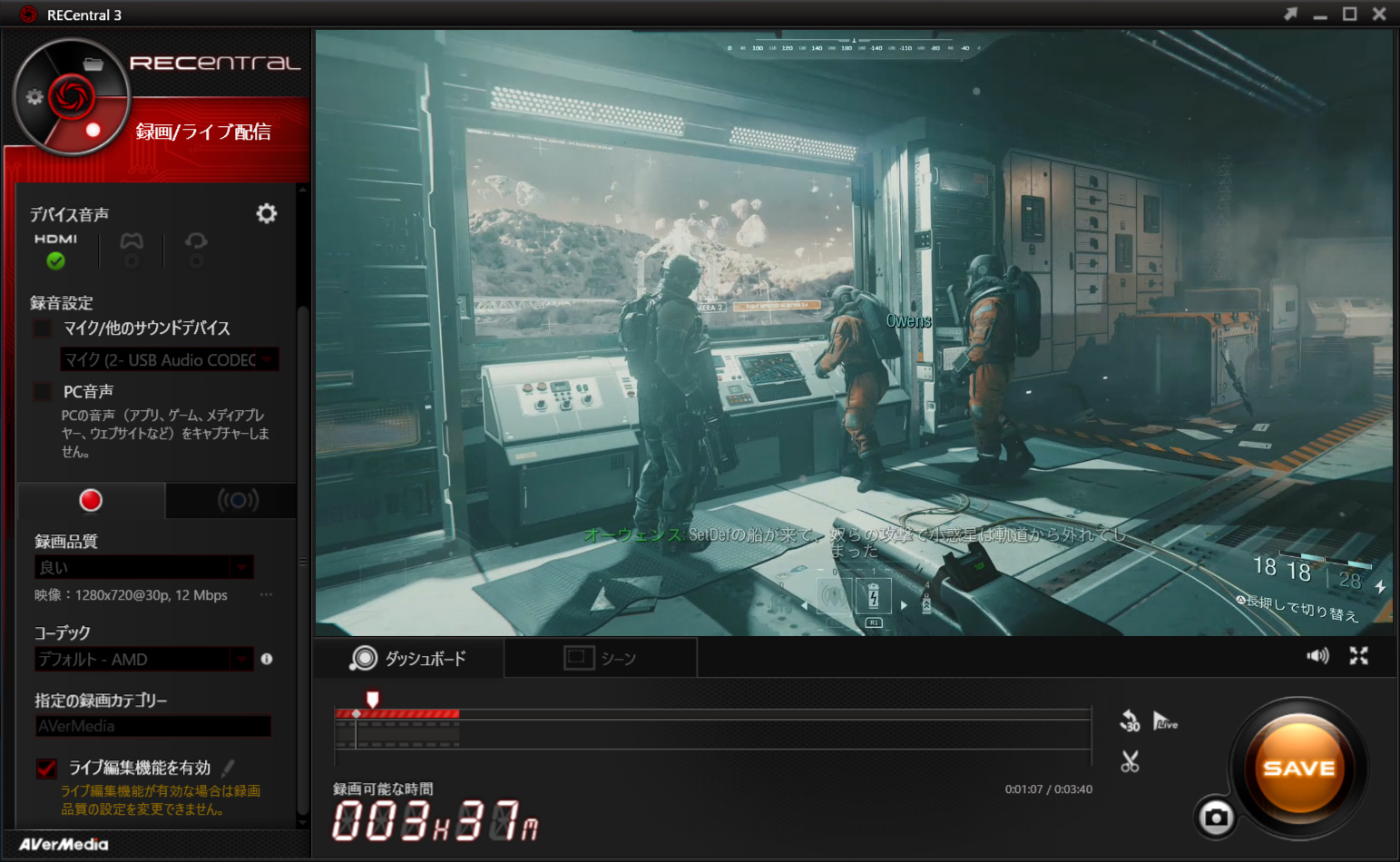Screen dimensions: 1400x862
Task: Open settings gear on the RECentral dial
Action: click(34, 97)
